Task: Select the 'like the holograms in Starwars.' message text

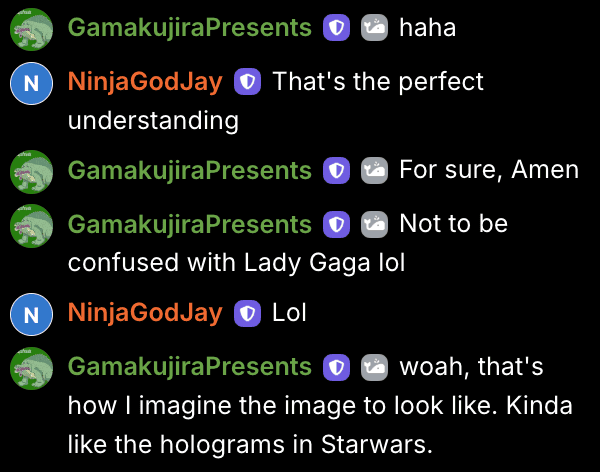Action: [250, 444]
